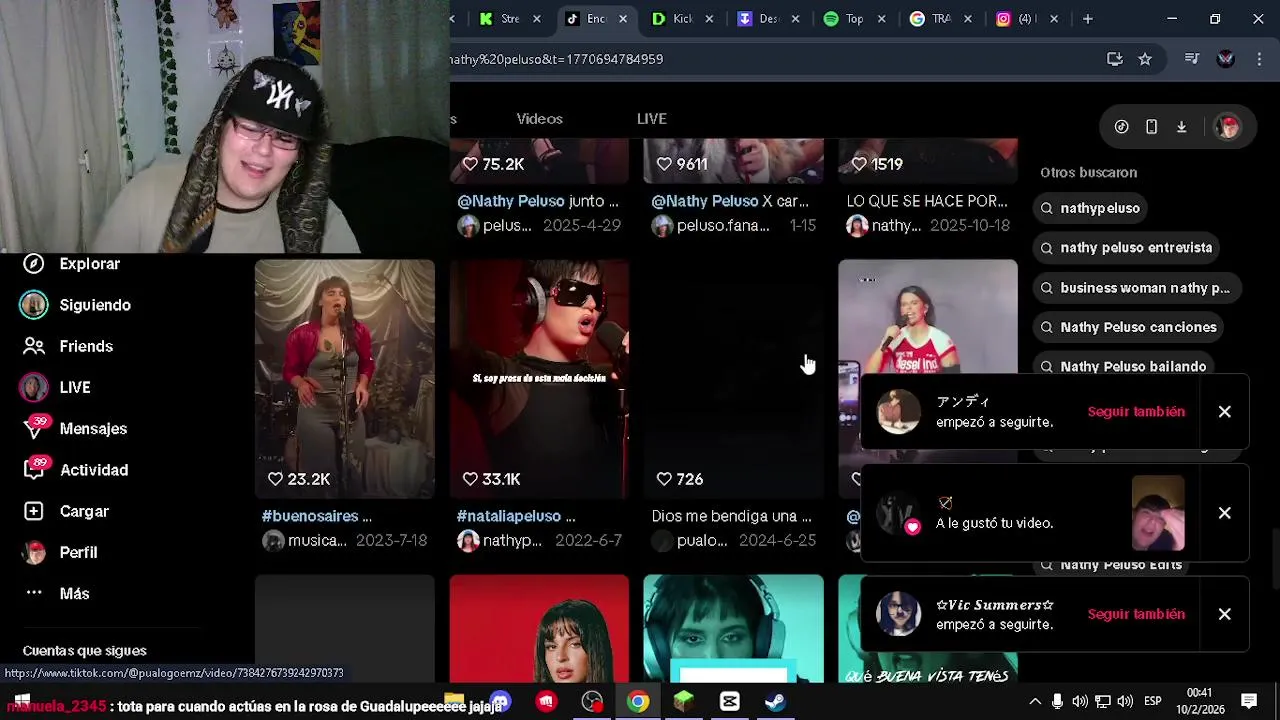
Task: Open the media control toolbar icon
Action: pyautogui.click(x=1191, y=59)
